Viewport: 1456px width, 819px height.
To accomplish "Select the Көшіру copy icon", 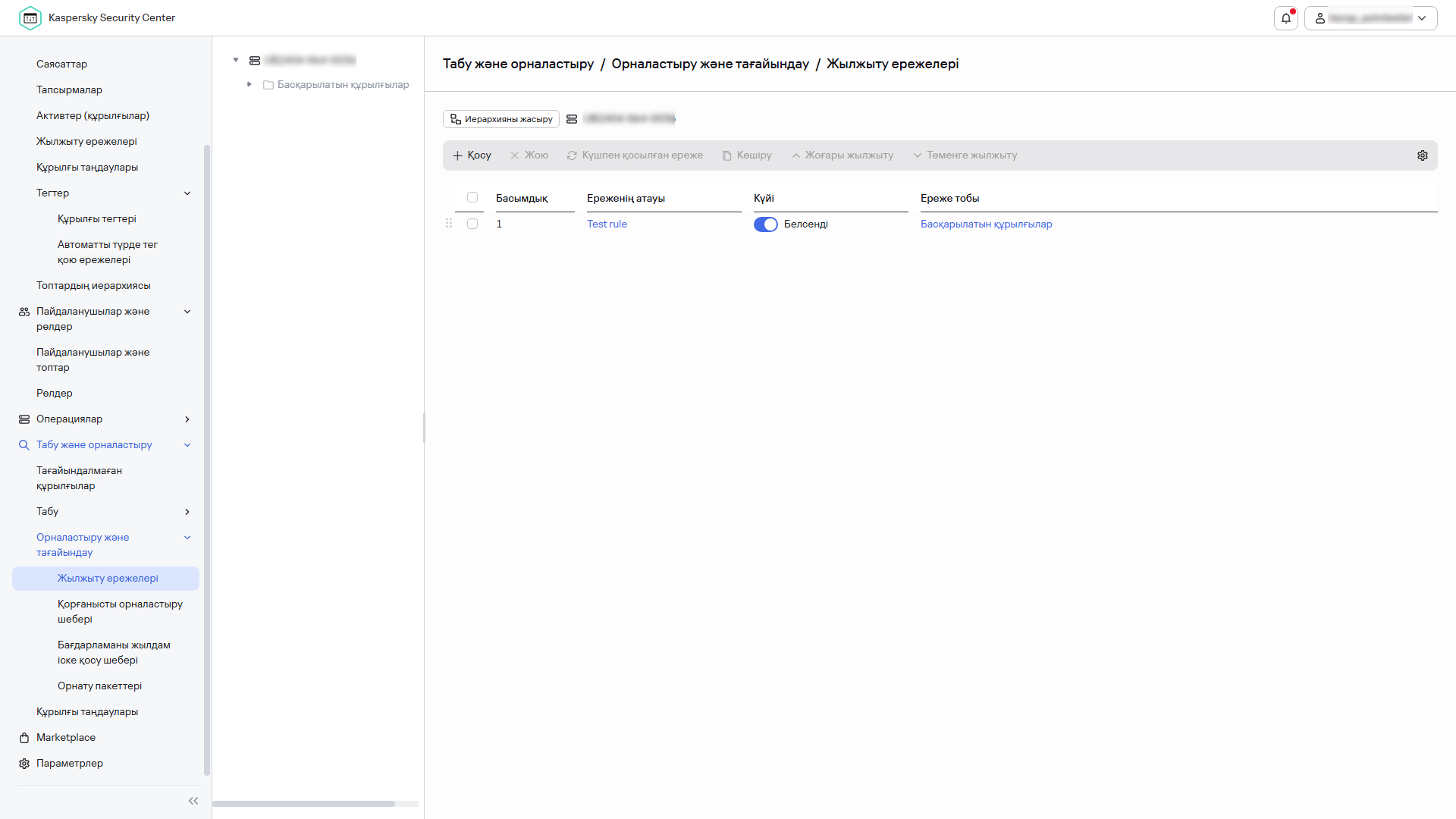I will point(726,155).
